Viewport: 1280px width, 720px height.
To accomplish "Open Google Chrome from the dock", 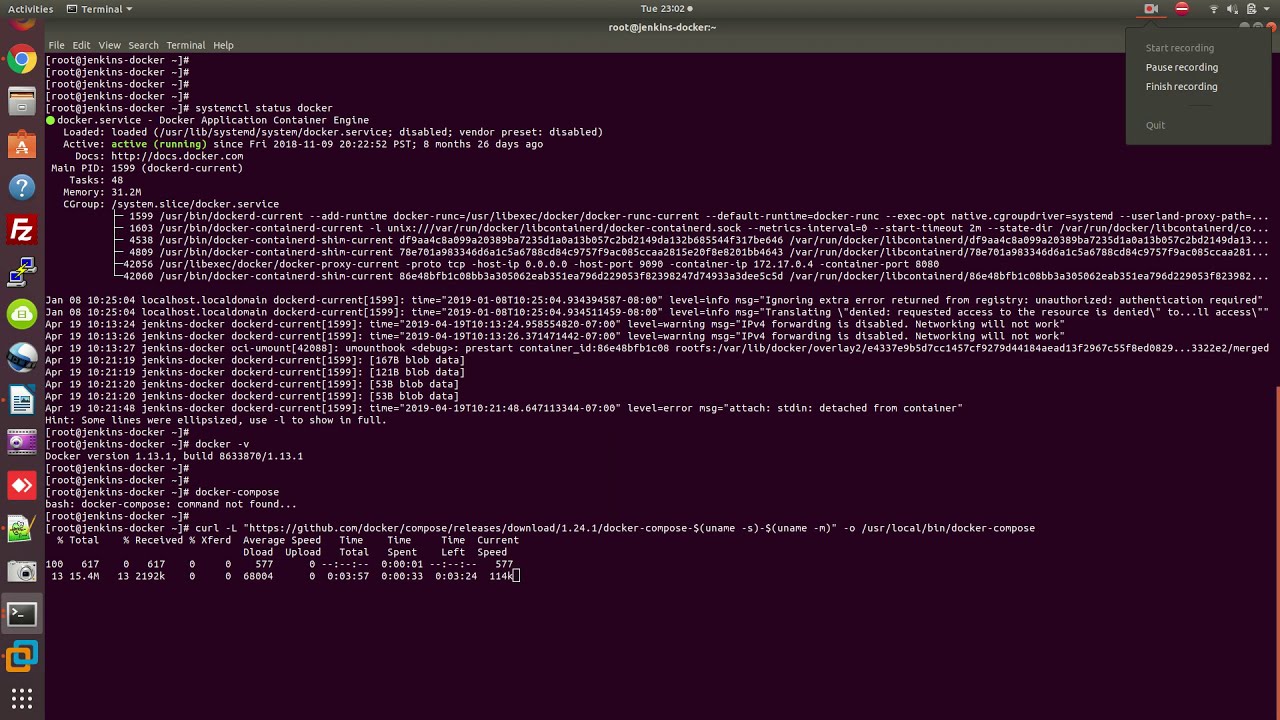I will click(x=22, y=59).
